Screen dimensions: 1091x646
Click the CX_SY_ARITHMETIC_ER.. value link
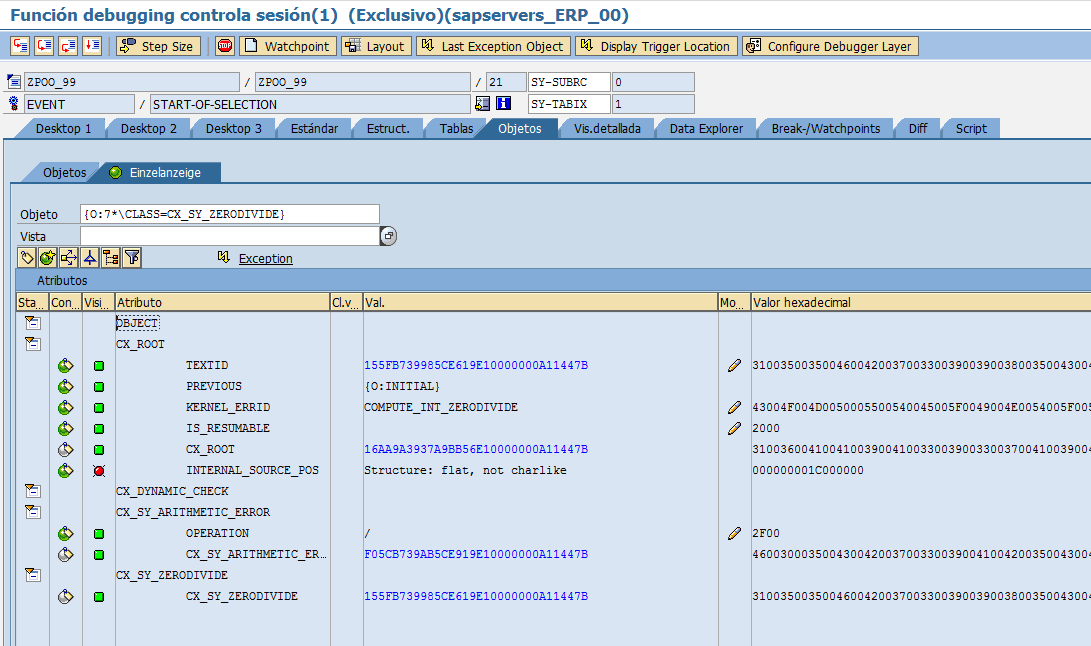click(476, 554)
